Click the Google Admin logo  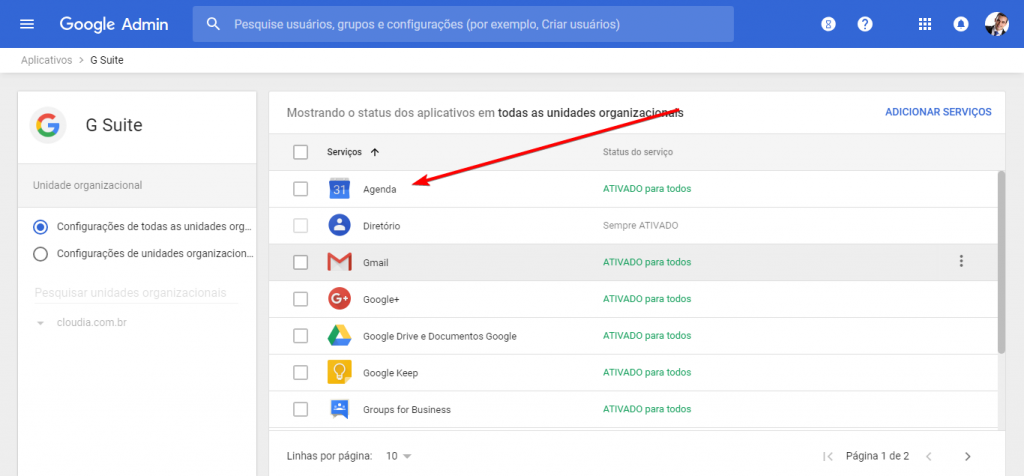pos(114,24)
